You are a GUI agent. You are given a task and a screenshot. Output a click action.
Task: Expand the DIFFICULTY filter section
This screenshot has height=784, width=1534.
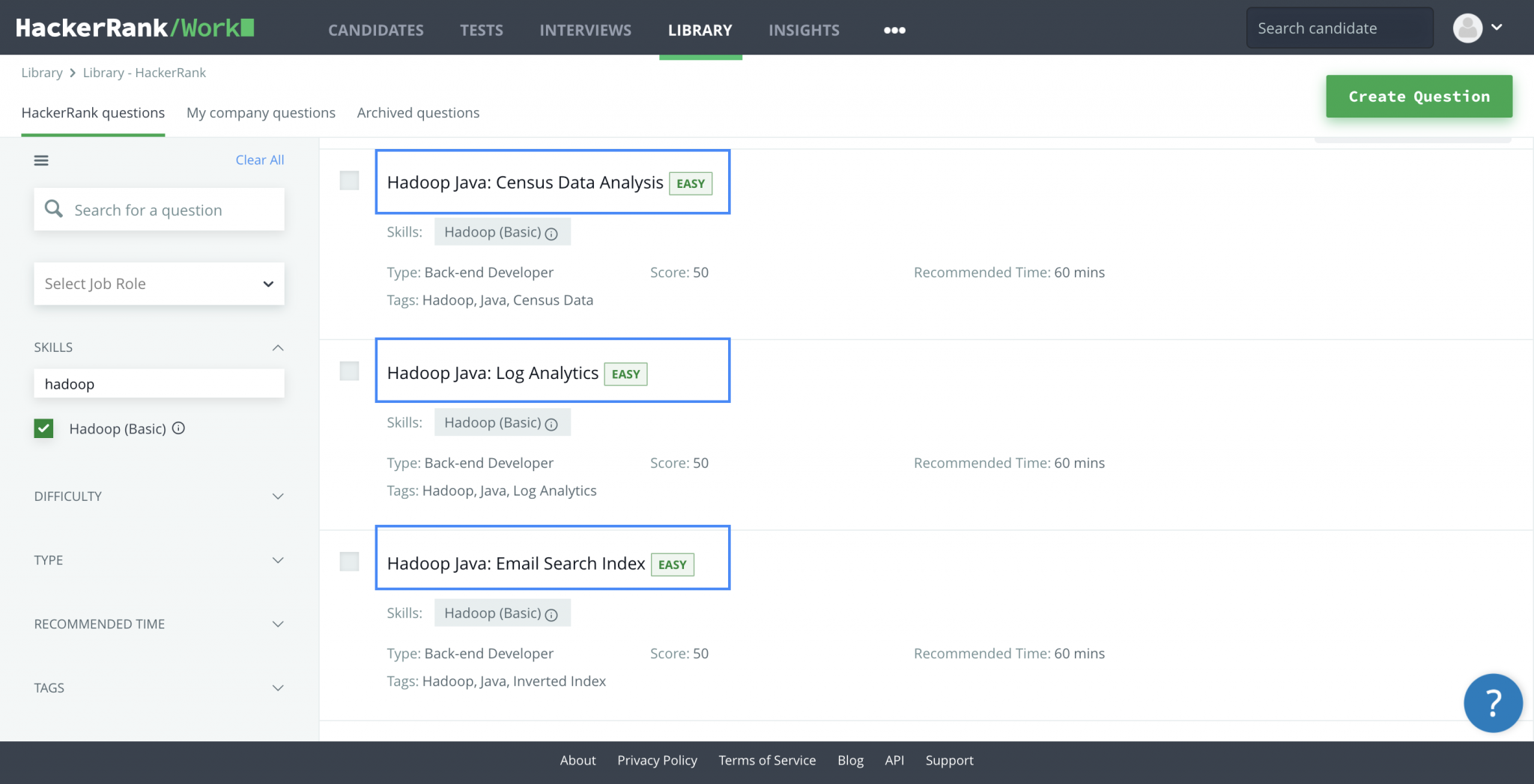click(x=278, y=496)
